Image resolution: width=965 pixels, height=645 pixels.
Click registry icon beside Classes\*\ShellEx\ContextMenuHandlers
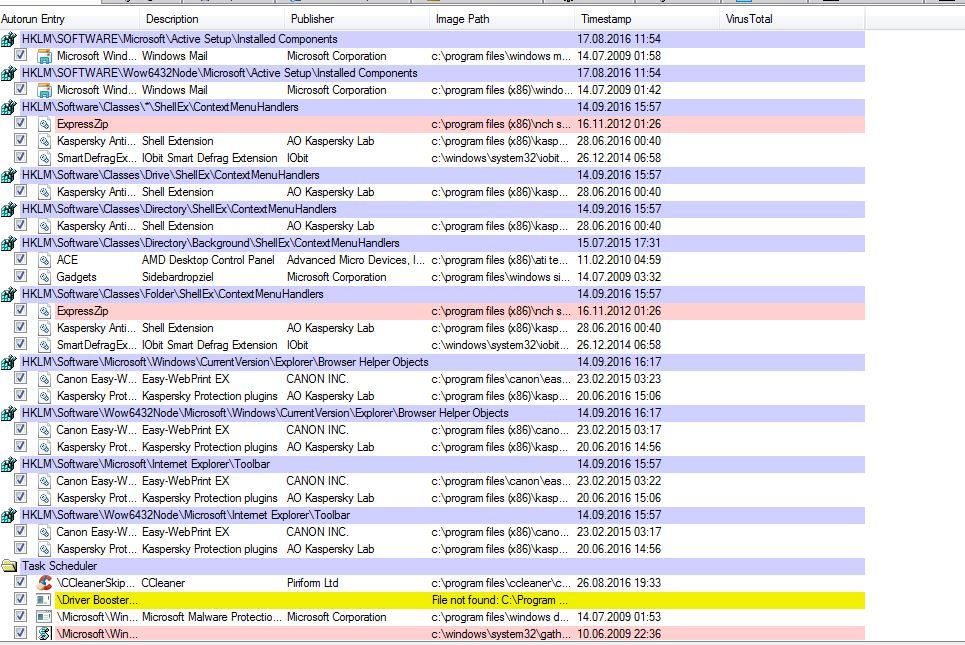pyautogui.click(x=9, y=107)
